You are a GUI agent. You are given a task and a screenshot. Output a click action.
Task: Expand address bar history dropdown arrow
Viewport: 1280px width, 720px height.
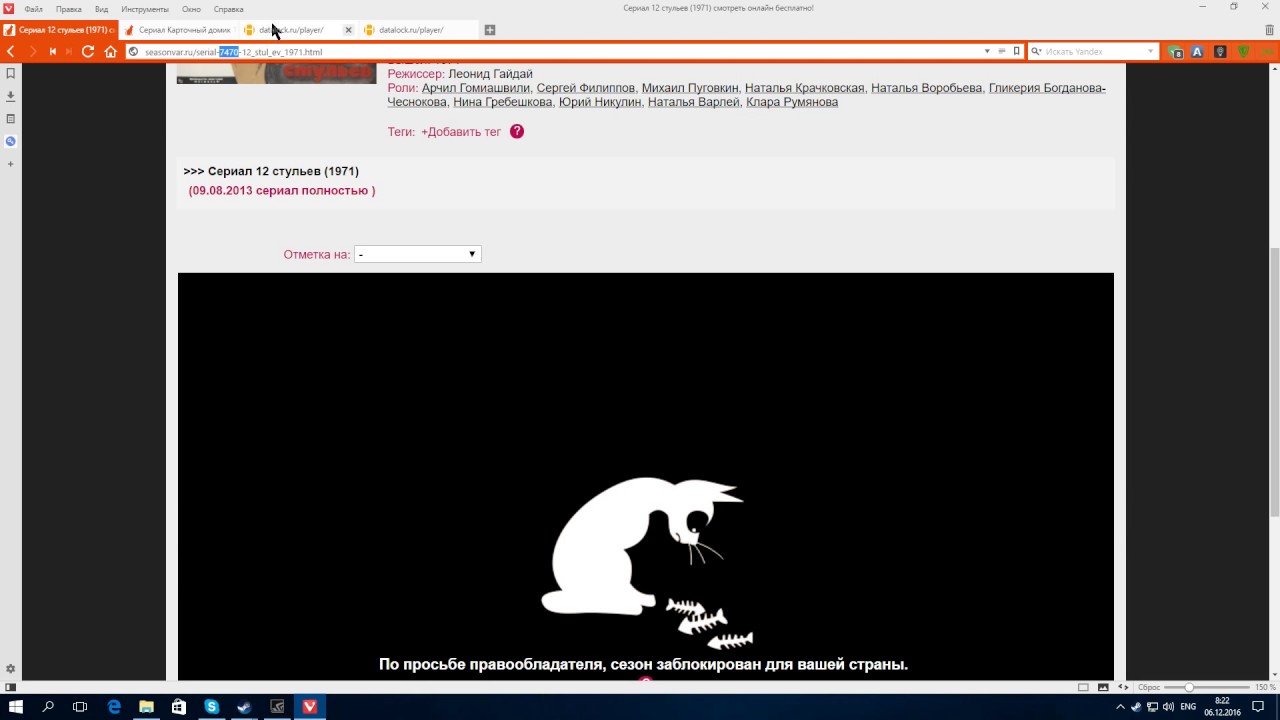tap(987, 51)
